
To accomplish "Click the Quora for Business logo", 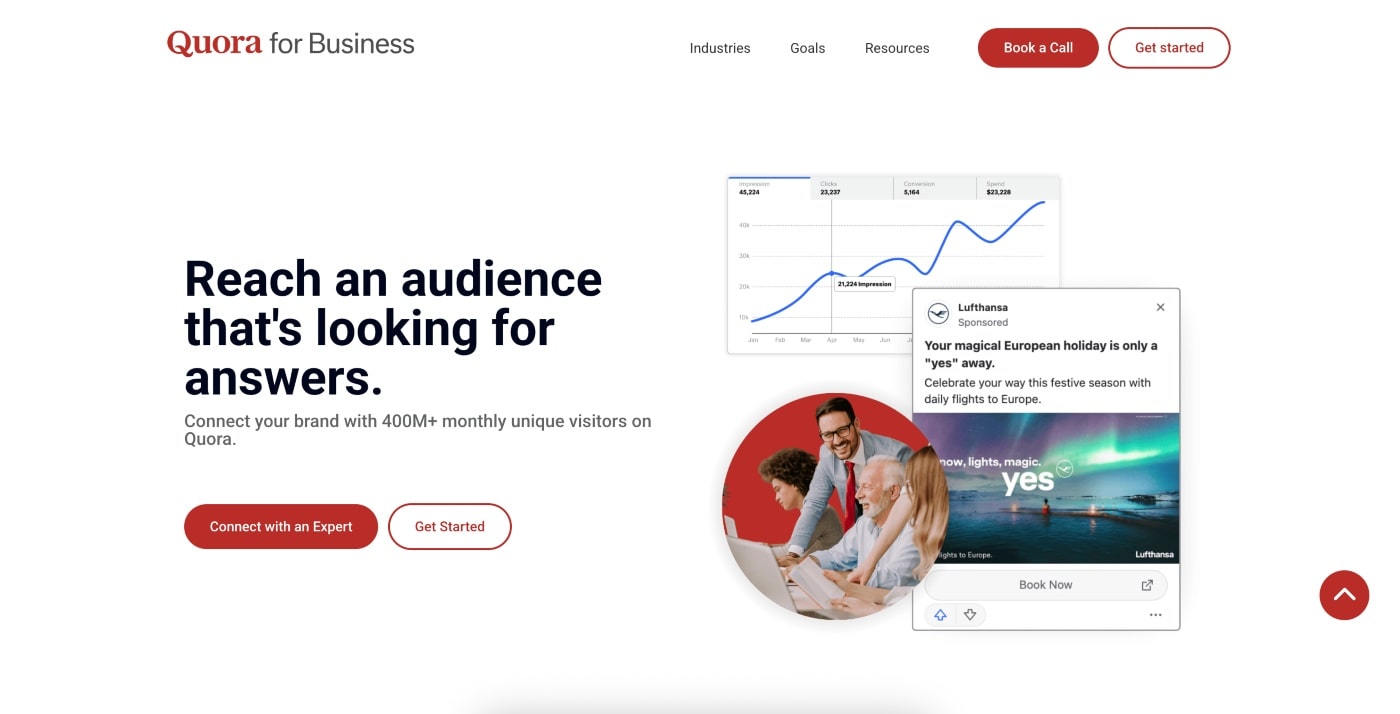I will (x=290, y=44).
